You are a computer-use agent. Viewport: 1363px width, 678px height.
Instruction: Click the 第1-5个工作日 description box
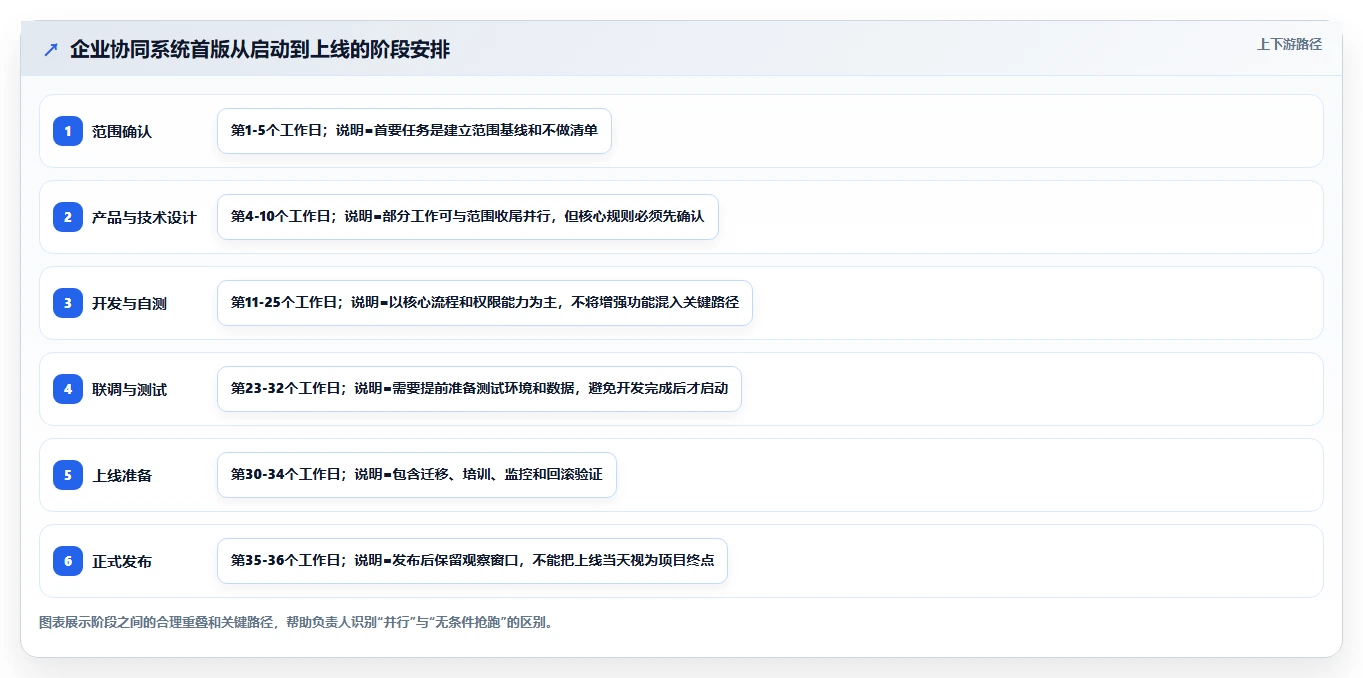point(414,131)
